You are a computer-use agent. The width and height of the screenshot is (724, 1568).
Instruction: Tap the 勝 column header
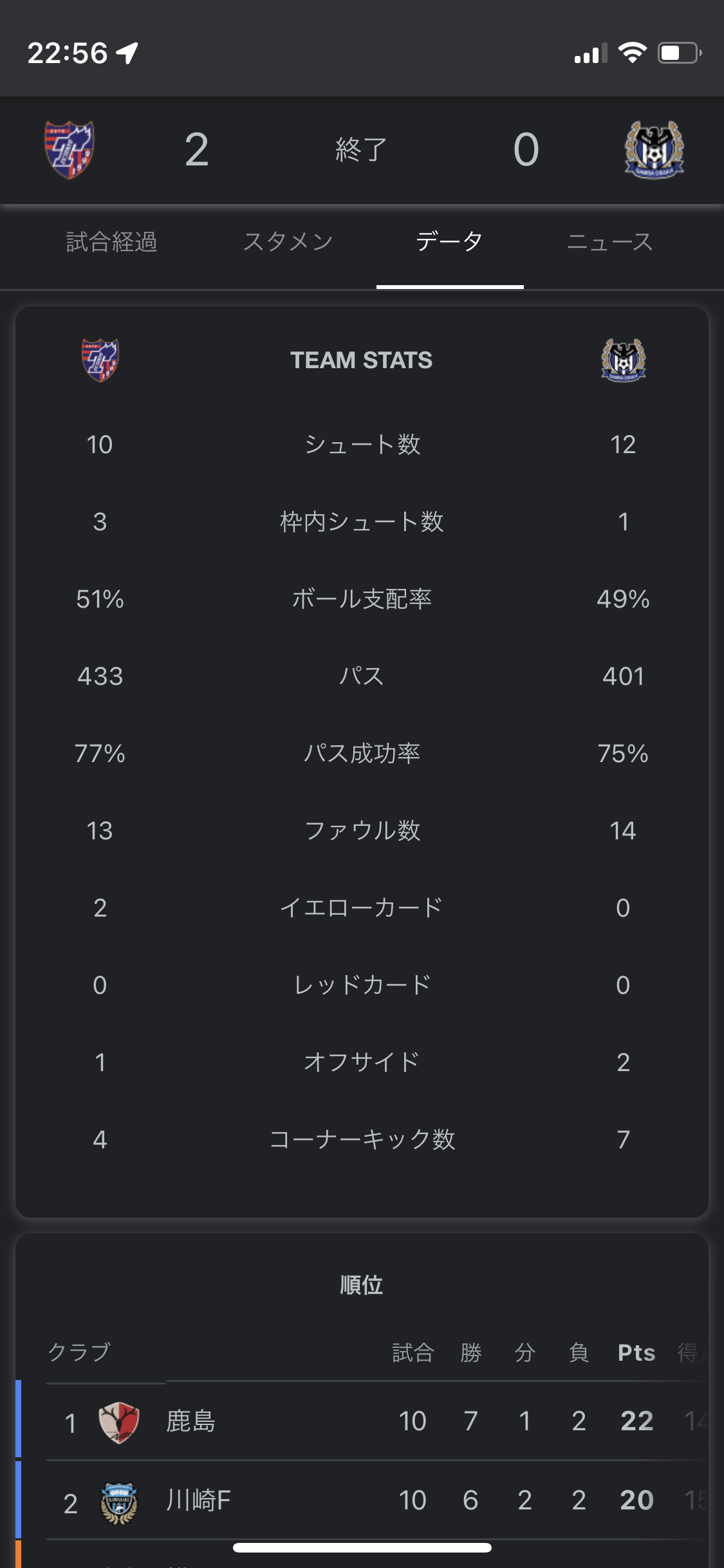pos(470,1352)
